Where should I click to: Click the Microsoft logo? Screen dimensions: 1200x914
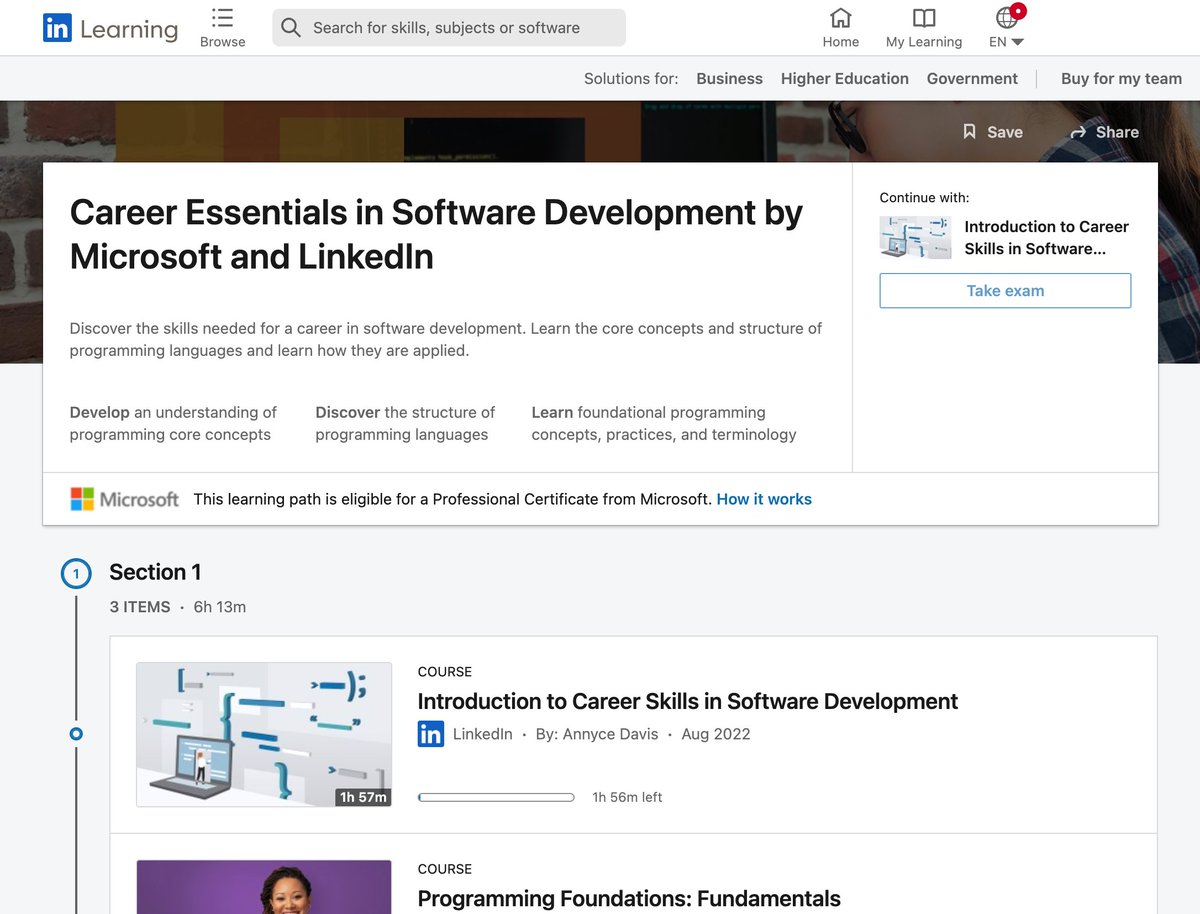click(x=125, y=499)
